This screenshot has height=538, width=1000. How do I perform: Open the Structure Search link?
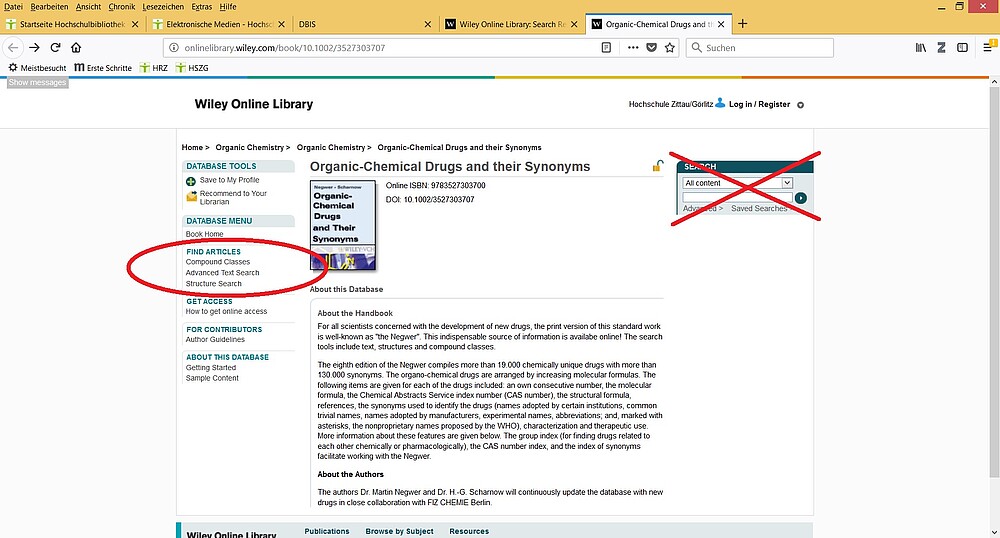tap(213, 284)
